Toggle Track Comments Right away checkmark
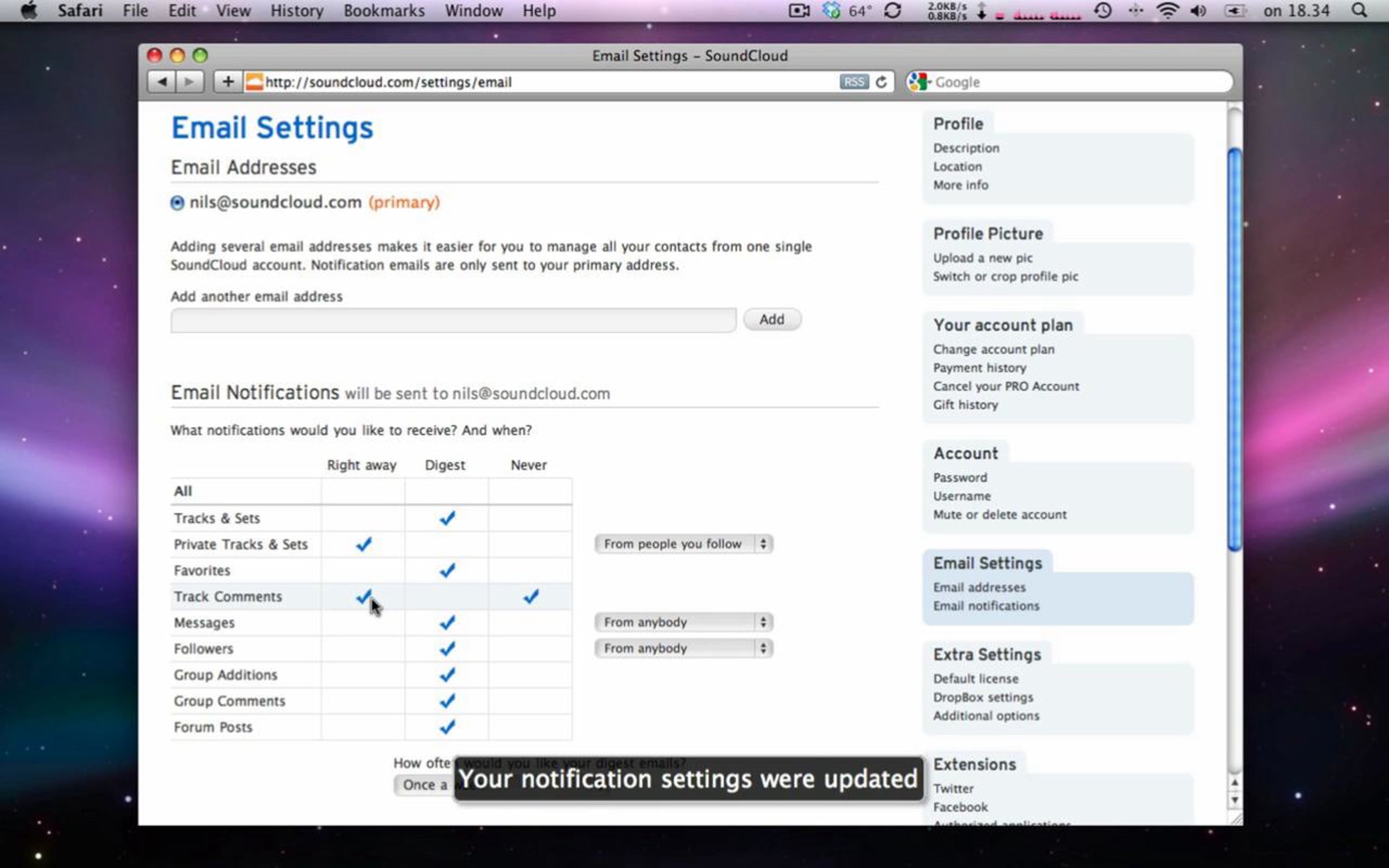This screenshot has height=868, width=1389. [363, 597]
